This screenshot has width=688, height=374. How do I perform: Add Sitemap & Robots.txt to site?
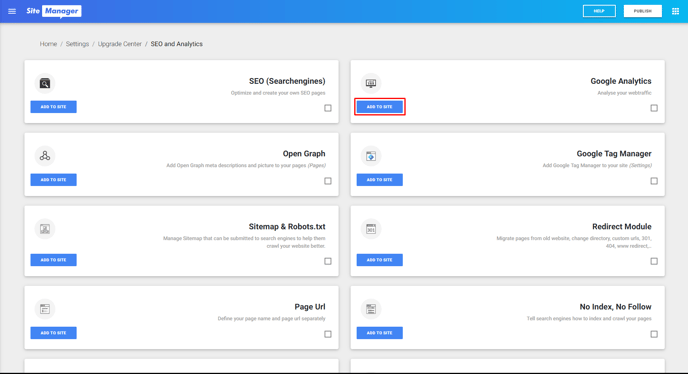click(x=54, y=260)
